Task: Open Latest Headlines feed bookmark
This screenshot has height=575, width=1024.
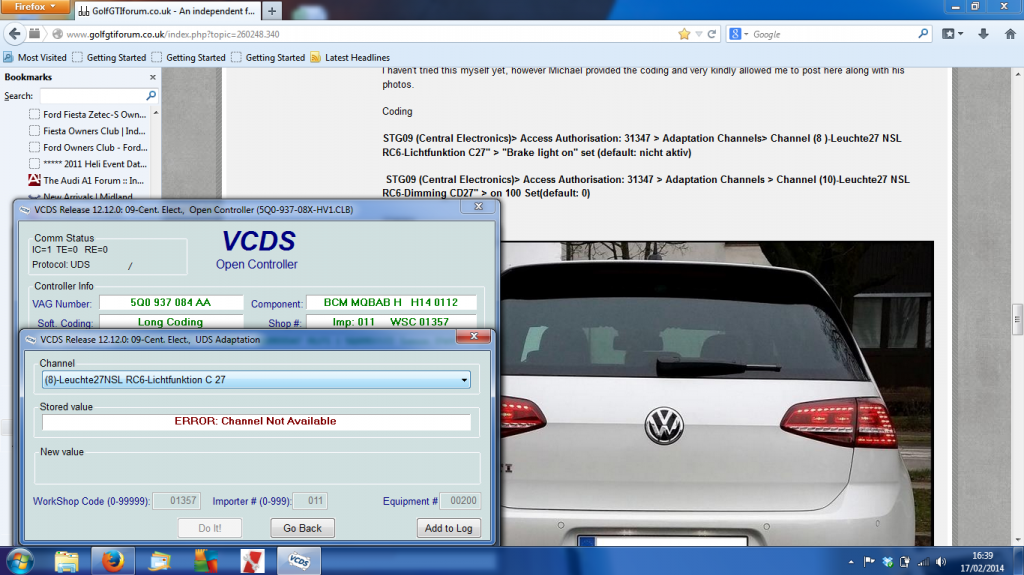Action: point(350,58)
